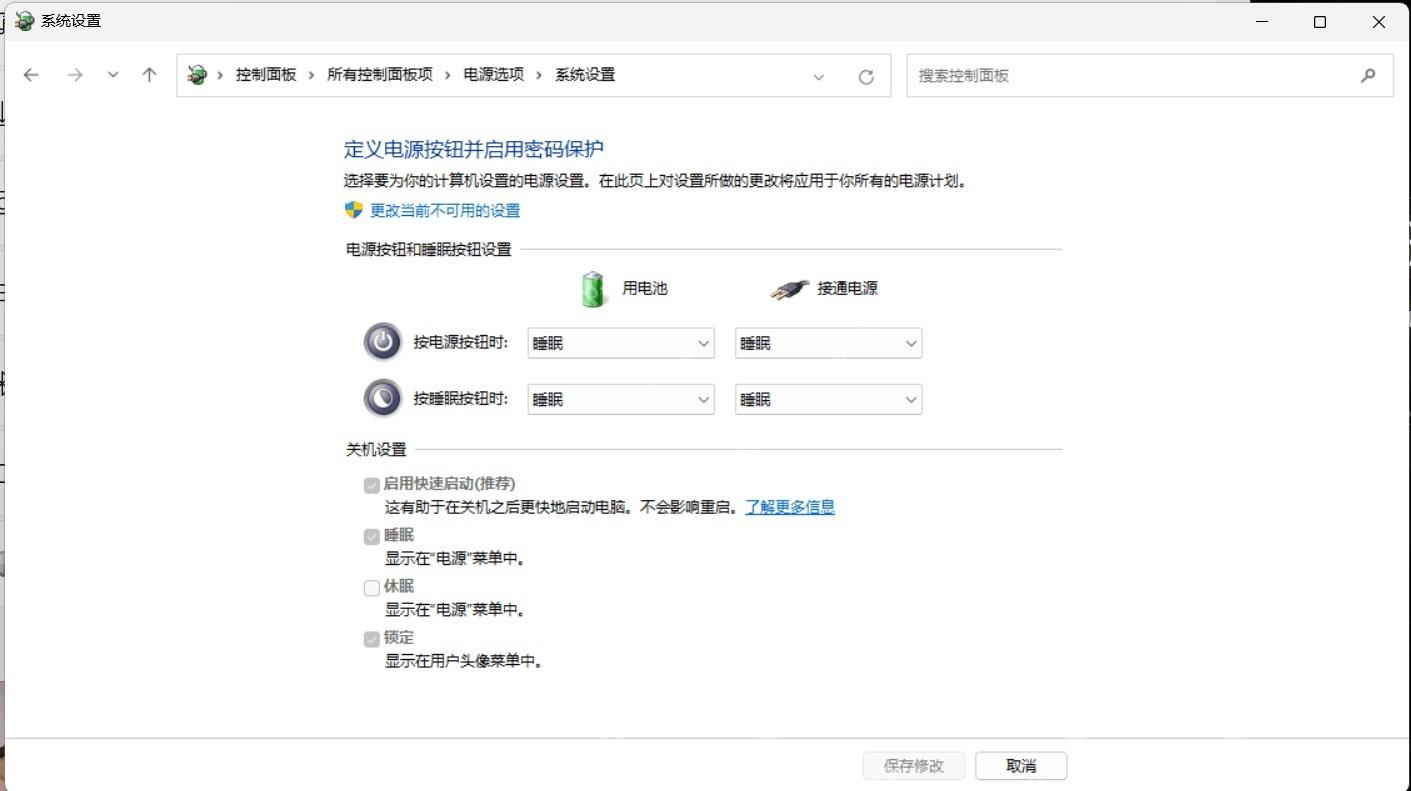1411x791 pixels.
Task: Focus the 搜索控制面板 search field
Action: (1150, 75)
